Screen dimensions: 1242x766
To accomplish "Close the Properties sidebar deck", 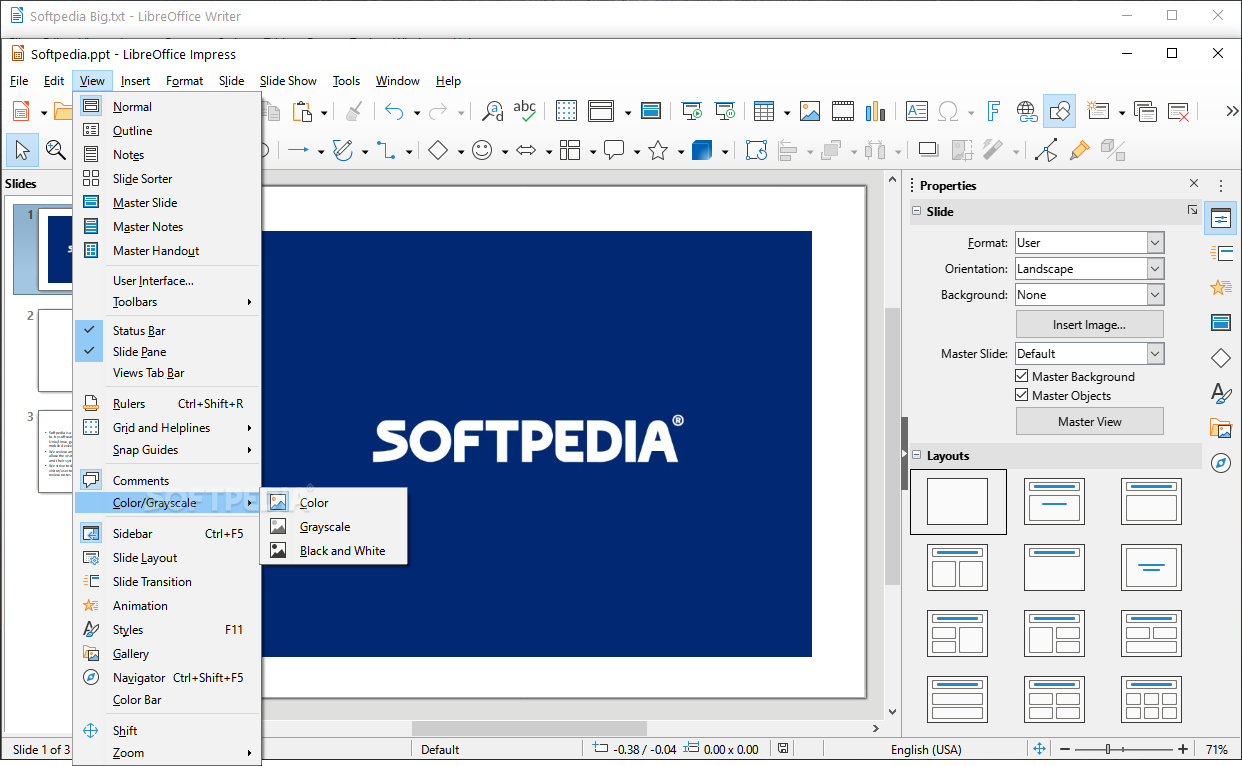I will click(x=1194, y=184).
